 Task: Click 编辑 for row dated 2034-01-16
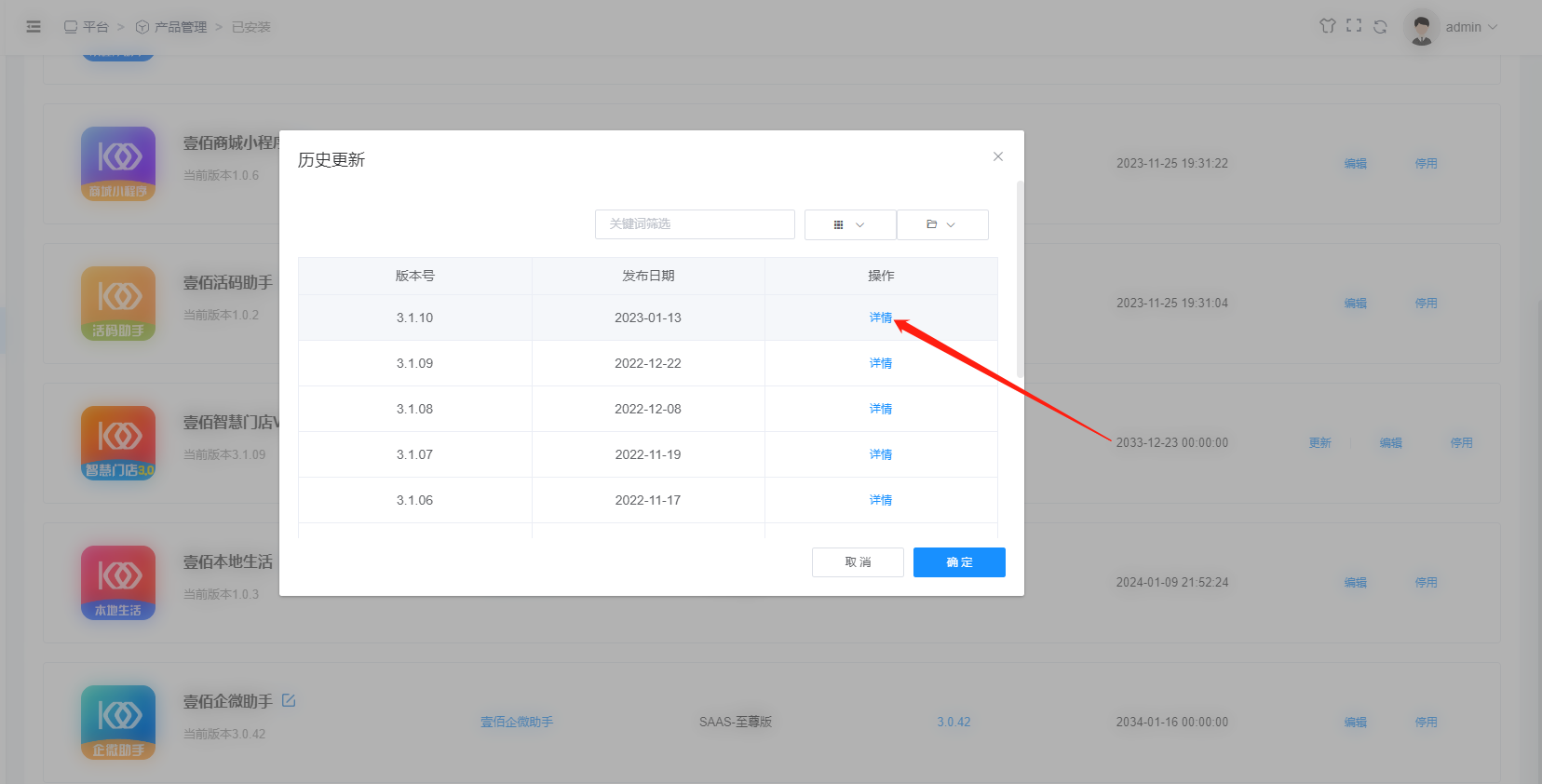click(1356, 722)
